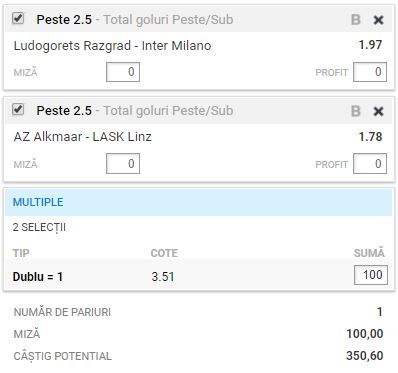The height and width of the screenshot is (373, 398).
Task: Uncheck the Ludogorets Razgrad selection checkbox
Action: pos(18,18)
